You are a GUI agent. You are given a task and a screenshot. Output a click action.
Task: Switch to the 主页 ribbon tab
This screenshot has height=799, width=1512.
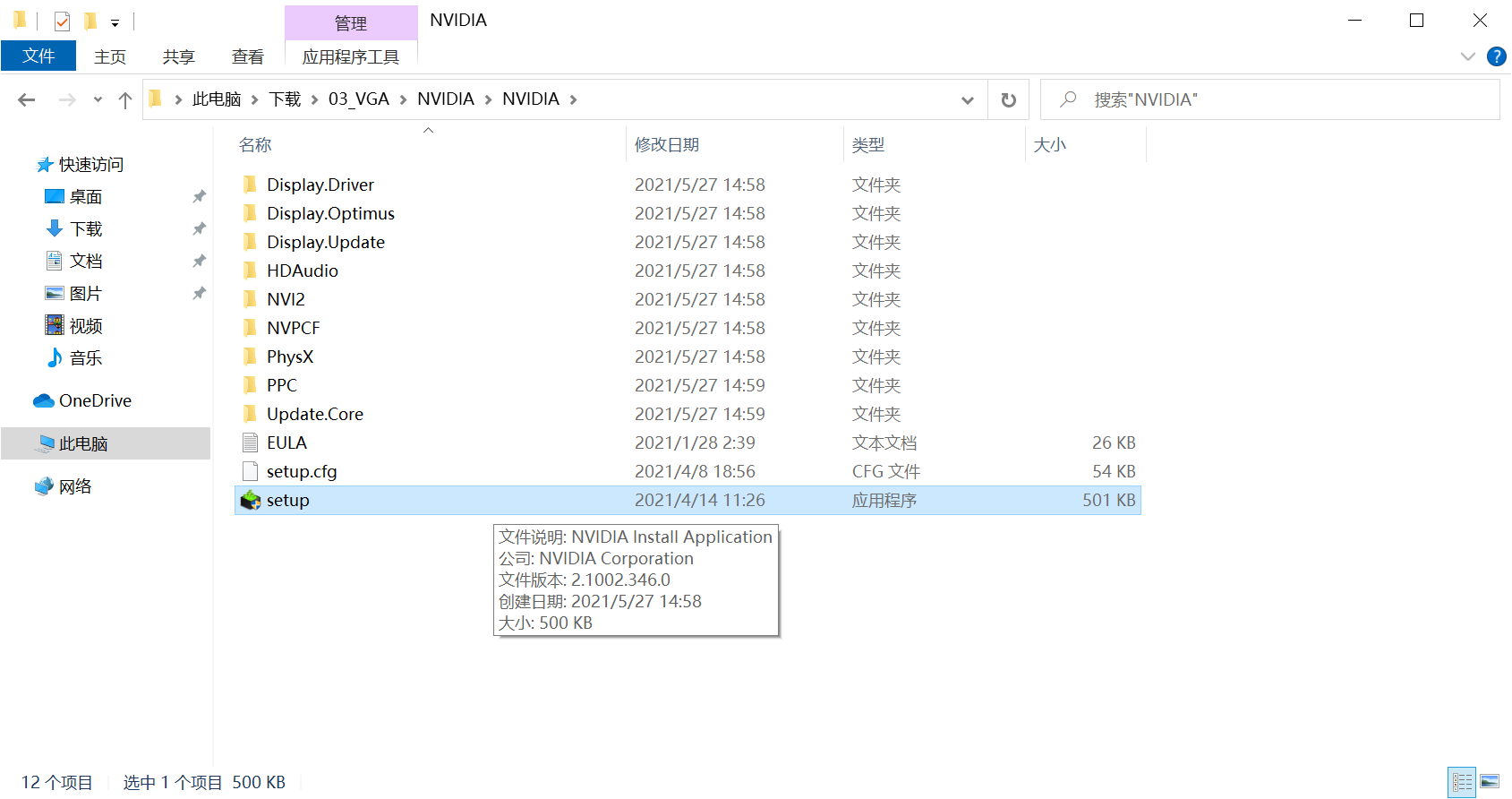(x=110, y=57)
